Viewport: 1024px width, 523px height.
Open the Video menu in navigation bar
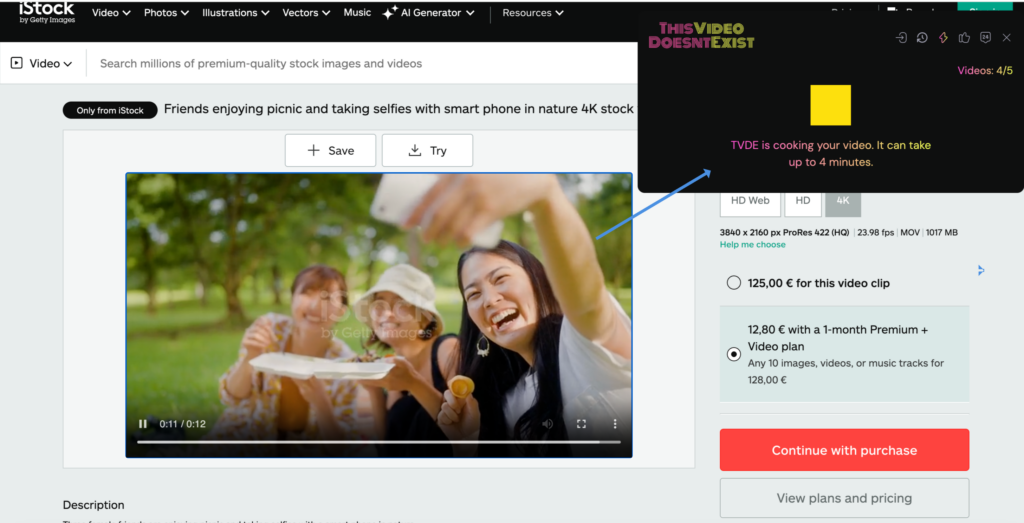(x=111, y=12)
